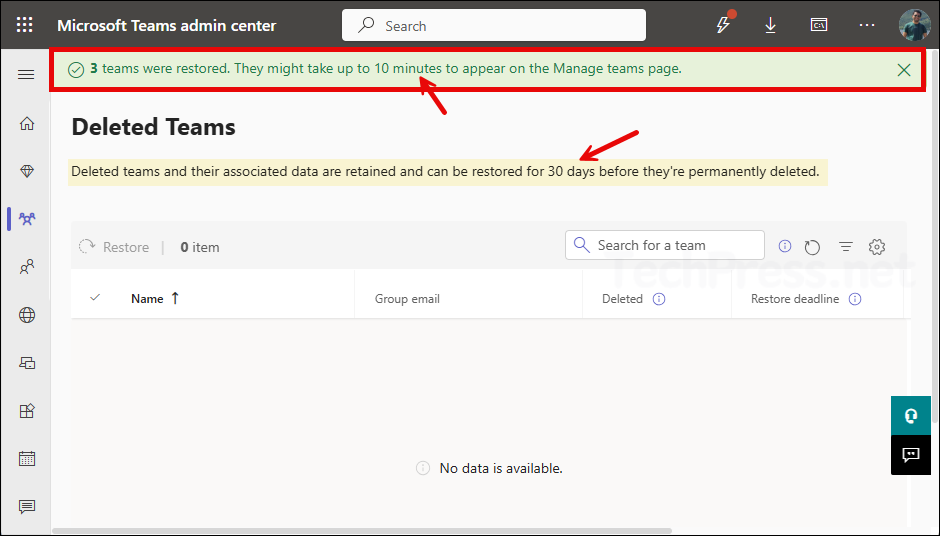
Task: Click the 'No data is available.' message
Action: point(501,468)
